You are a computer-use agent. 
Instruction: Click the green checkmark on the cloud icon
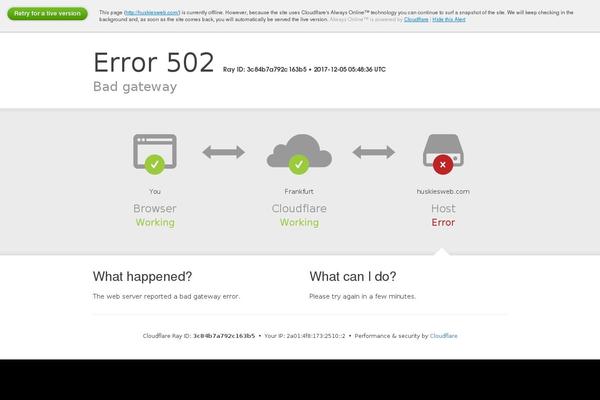click(x=299, y=165)
